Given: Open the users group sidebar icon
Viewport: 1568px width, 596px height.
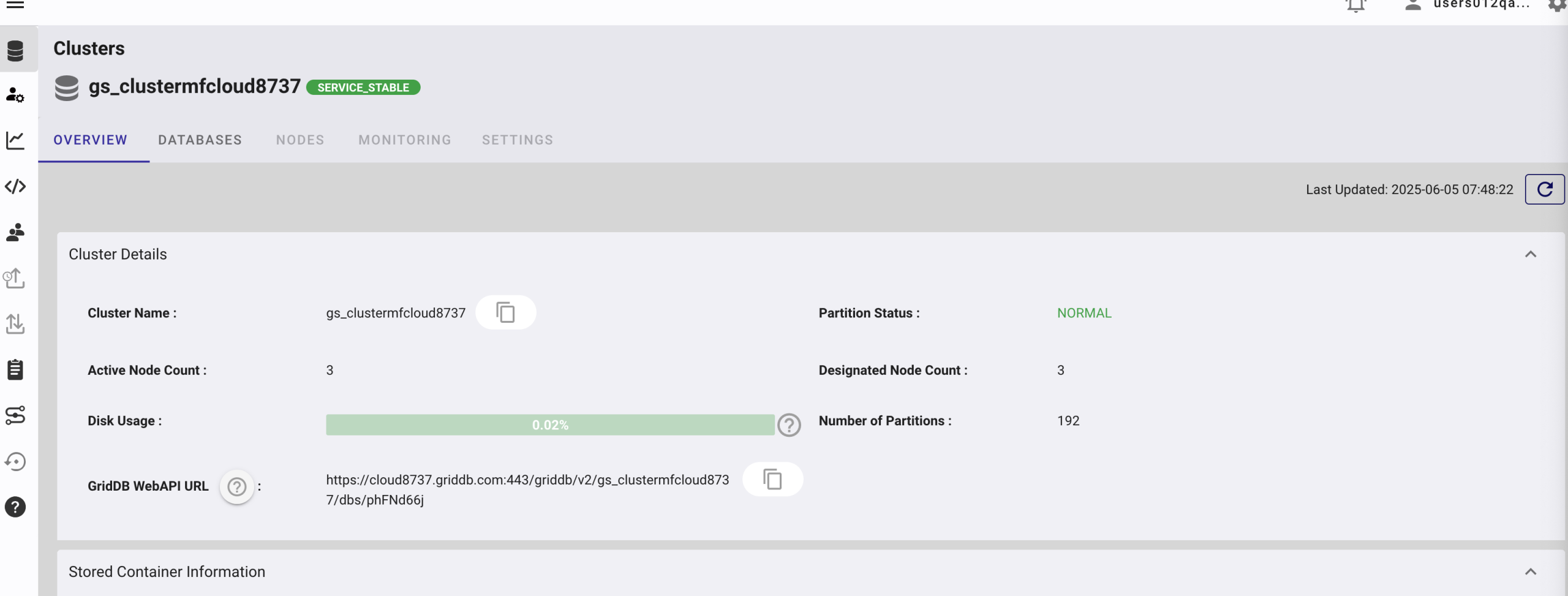Looking at the screenshot, I should point(15,232).
